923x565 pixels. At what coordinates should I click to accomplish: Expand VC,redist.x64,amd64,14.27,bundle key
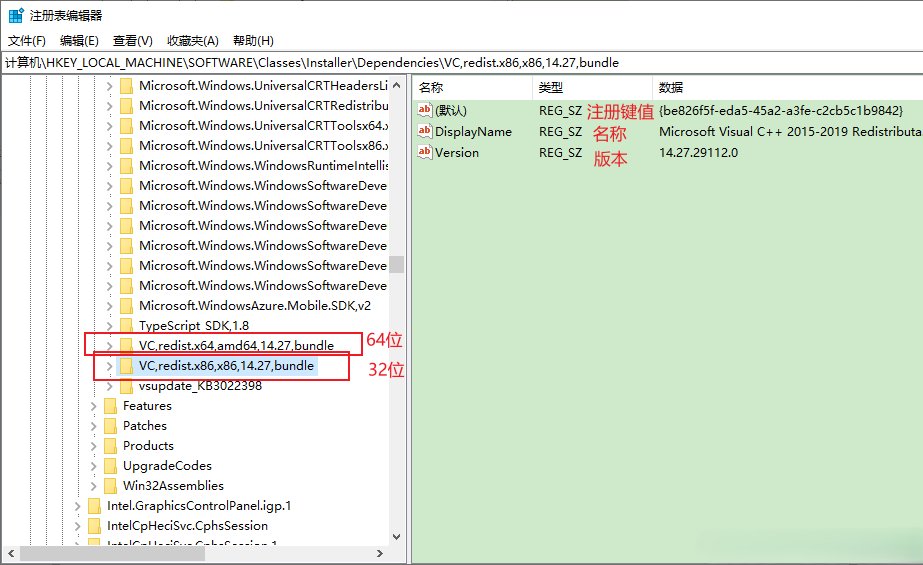click(109, 345)
